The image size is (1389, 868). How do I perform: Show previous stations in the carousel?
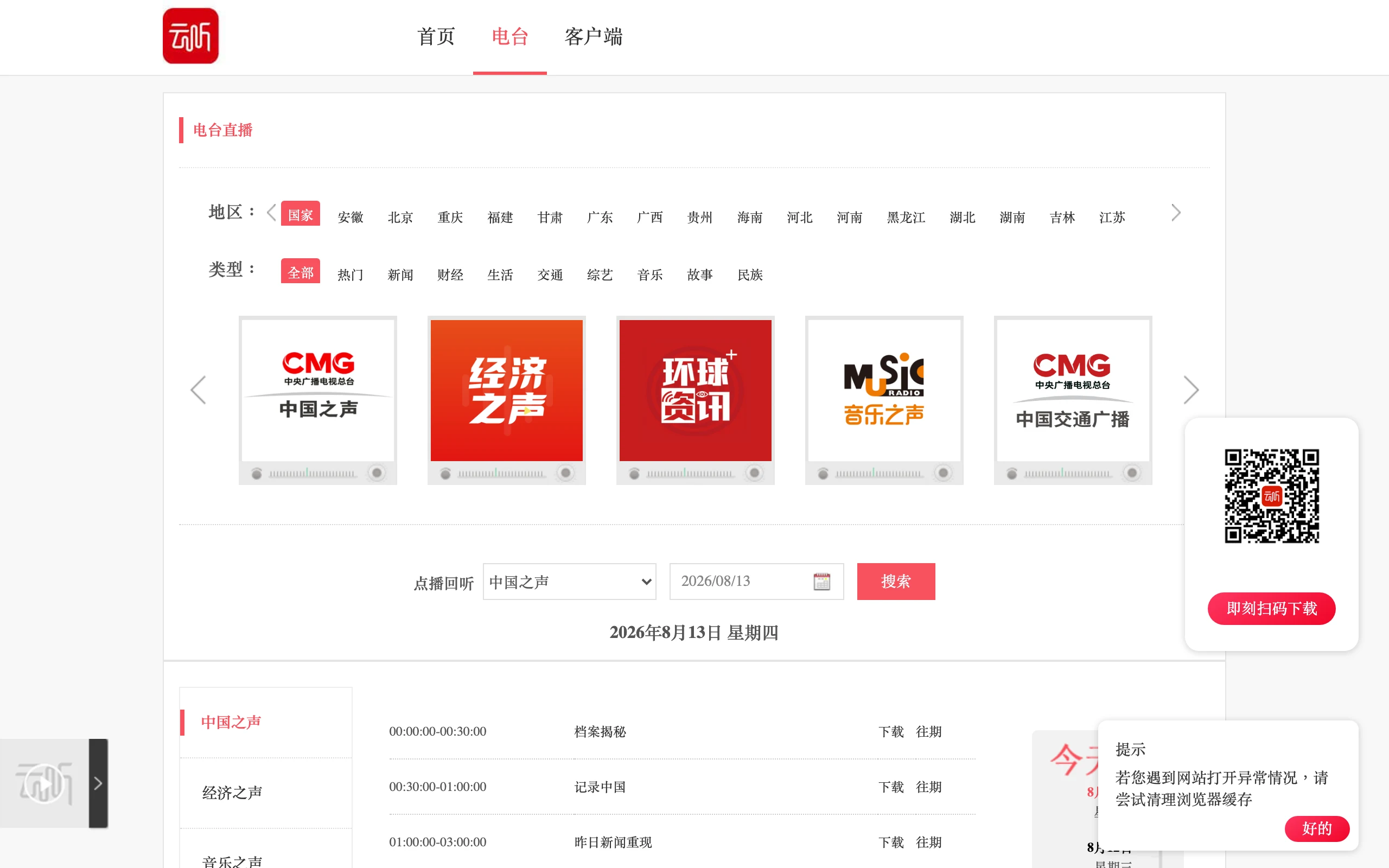[198, 391]
